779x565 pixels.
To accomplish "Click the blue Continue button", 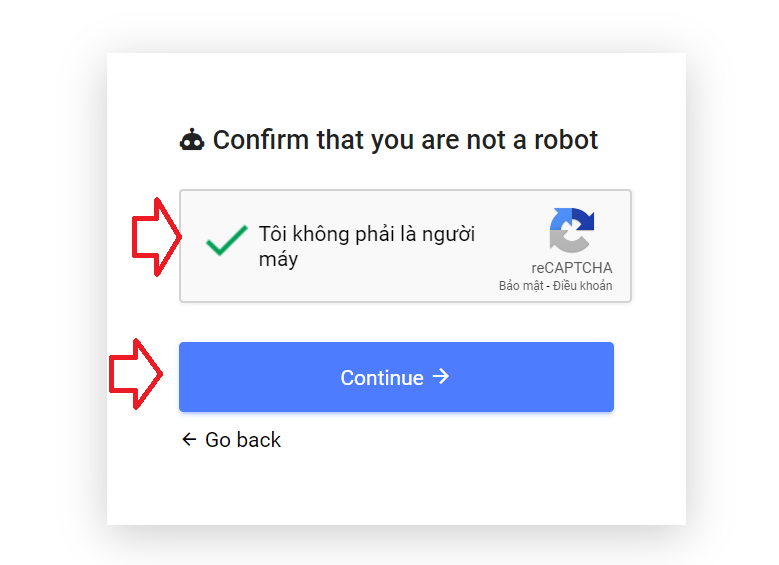I will pos(396,377).
